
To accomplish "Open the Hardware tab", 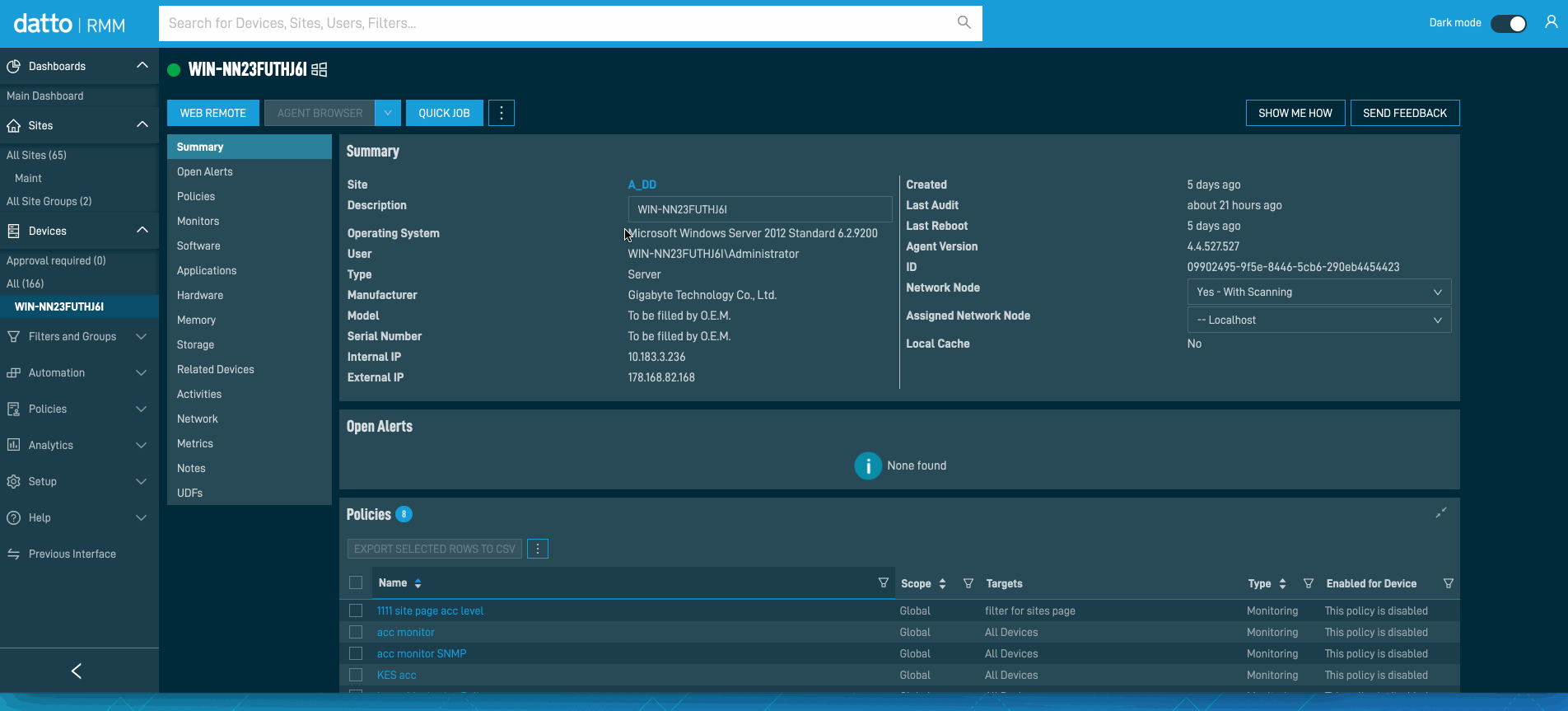I will click(x=250, y=295).
